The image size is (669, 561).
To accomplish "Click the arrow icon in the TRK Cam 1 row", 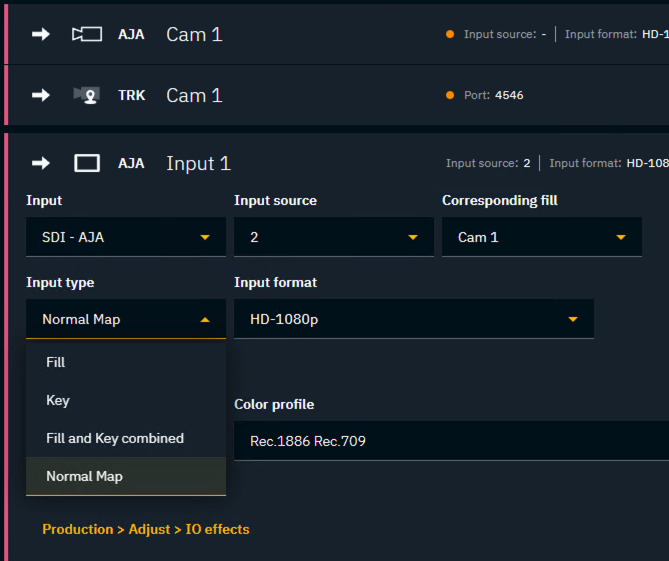I will [x=40, y=95].
